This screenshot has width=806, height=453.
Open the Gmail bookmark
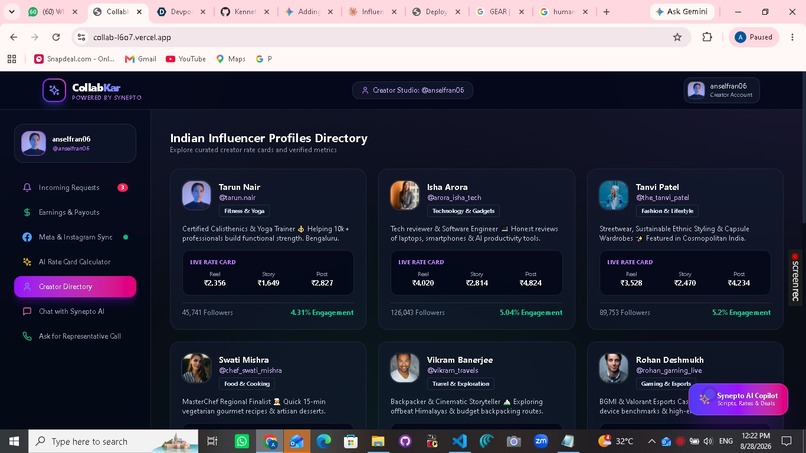pyautogui.click(x=141, y=59)
